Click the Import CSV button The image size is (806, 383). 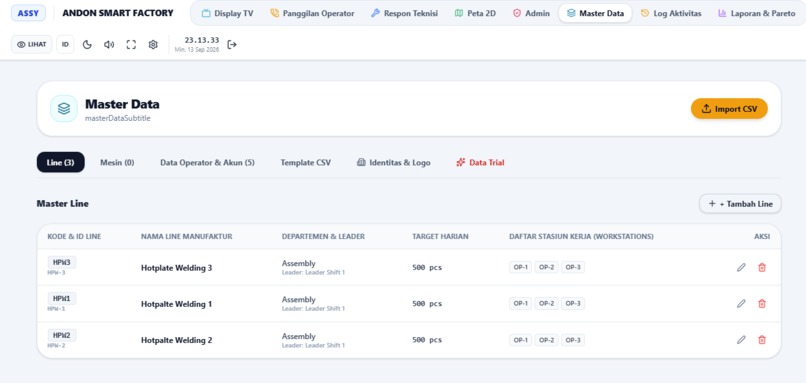pyautogui.click(x=729, y=109)
